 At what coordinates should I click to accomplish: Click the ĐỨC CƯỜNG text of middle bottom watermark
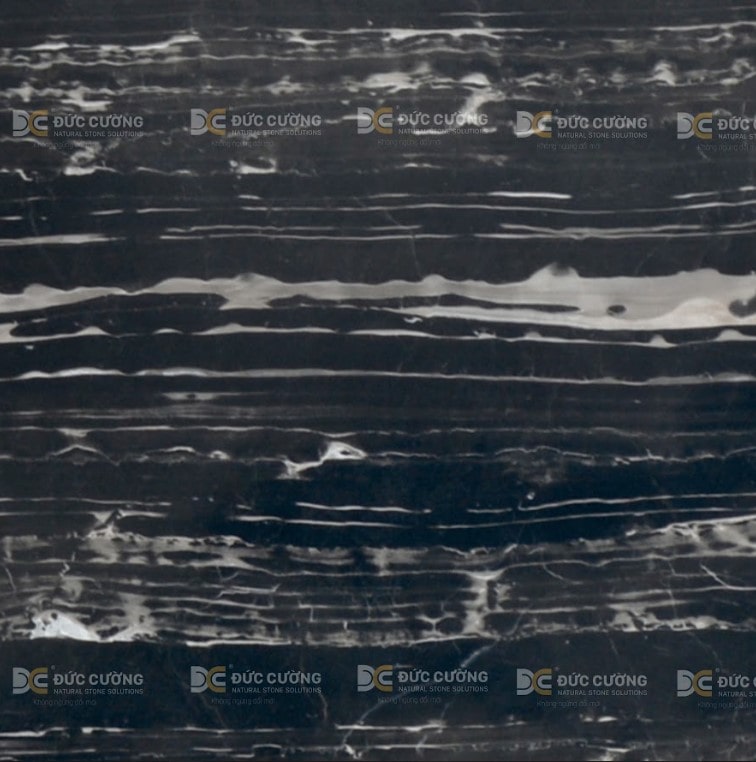[443, 676]
